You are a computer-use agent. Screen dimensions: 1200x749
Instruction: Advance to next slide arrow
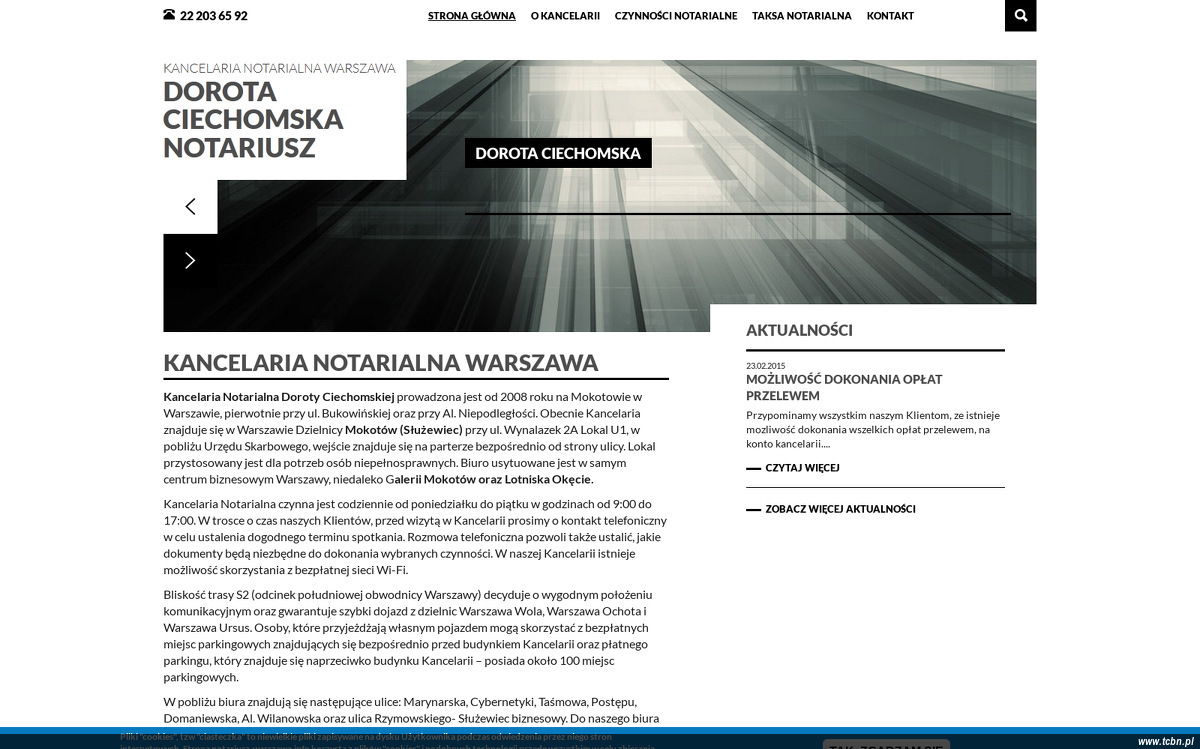[x=190, y=261]
